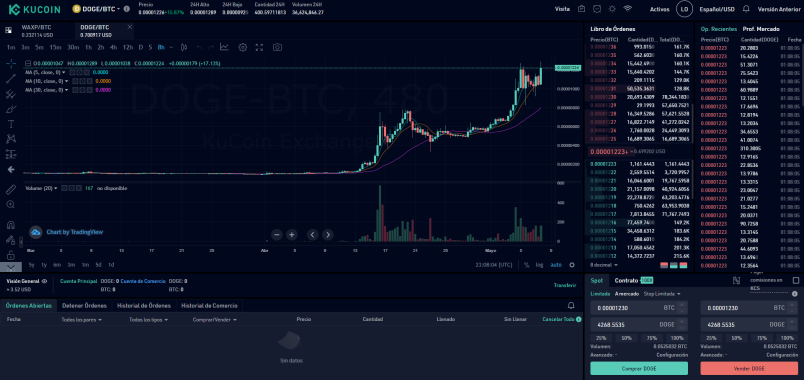Select the ruler measure tool

click(x=11, y=189)
